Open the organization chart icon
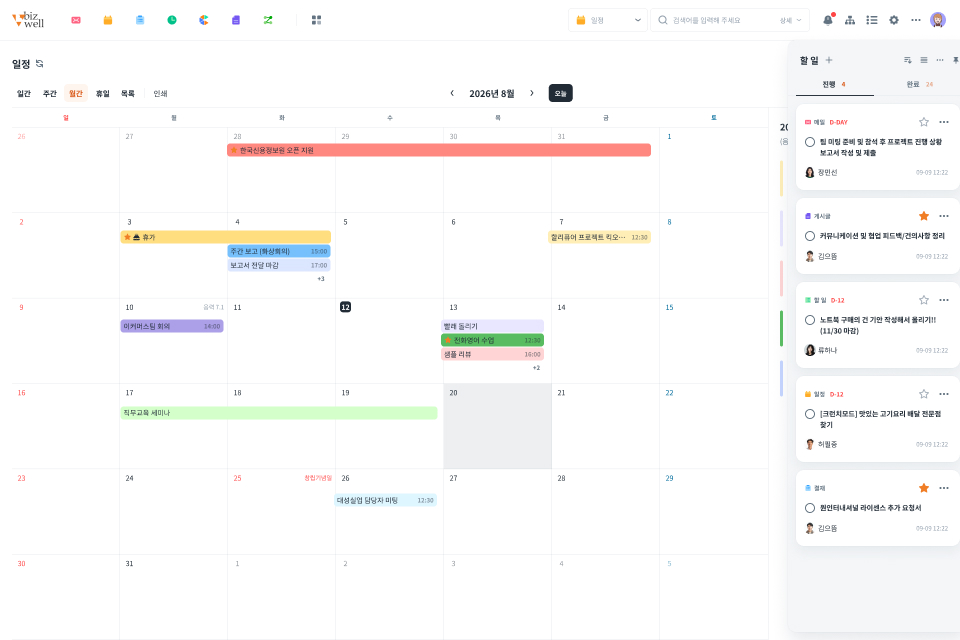Image resolution: width=960 pixels, height=640 pixels. (850, 20)
